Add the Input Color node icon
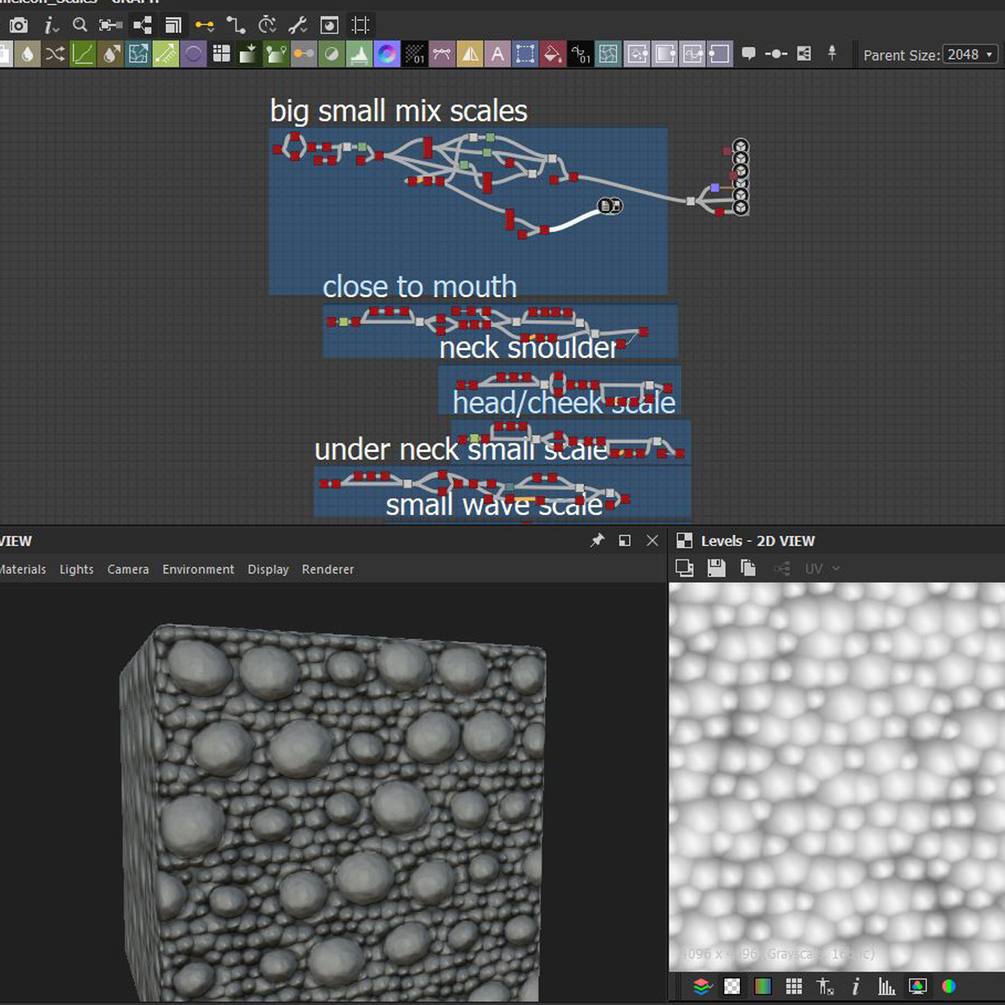1005x1005 pixels. (x=637, y=54)
